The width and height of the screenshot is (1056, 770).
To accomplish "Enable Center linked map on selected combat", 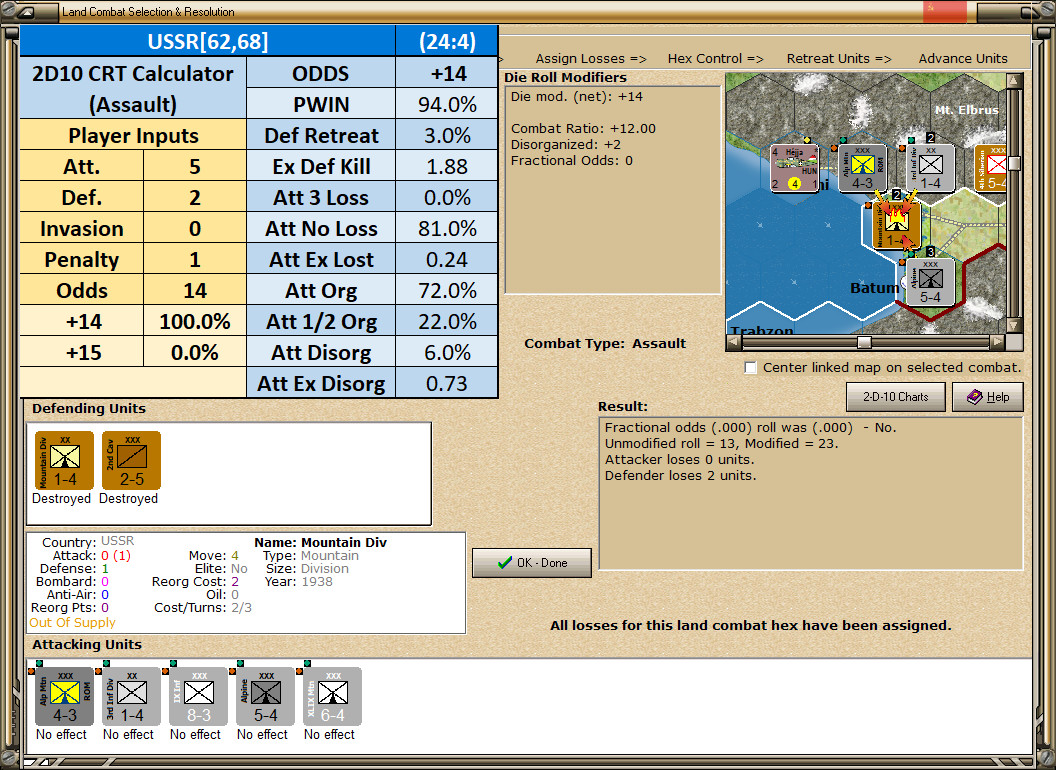I will (751, 368).
